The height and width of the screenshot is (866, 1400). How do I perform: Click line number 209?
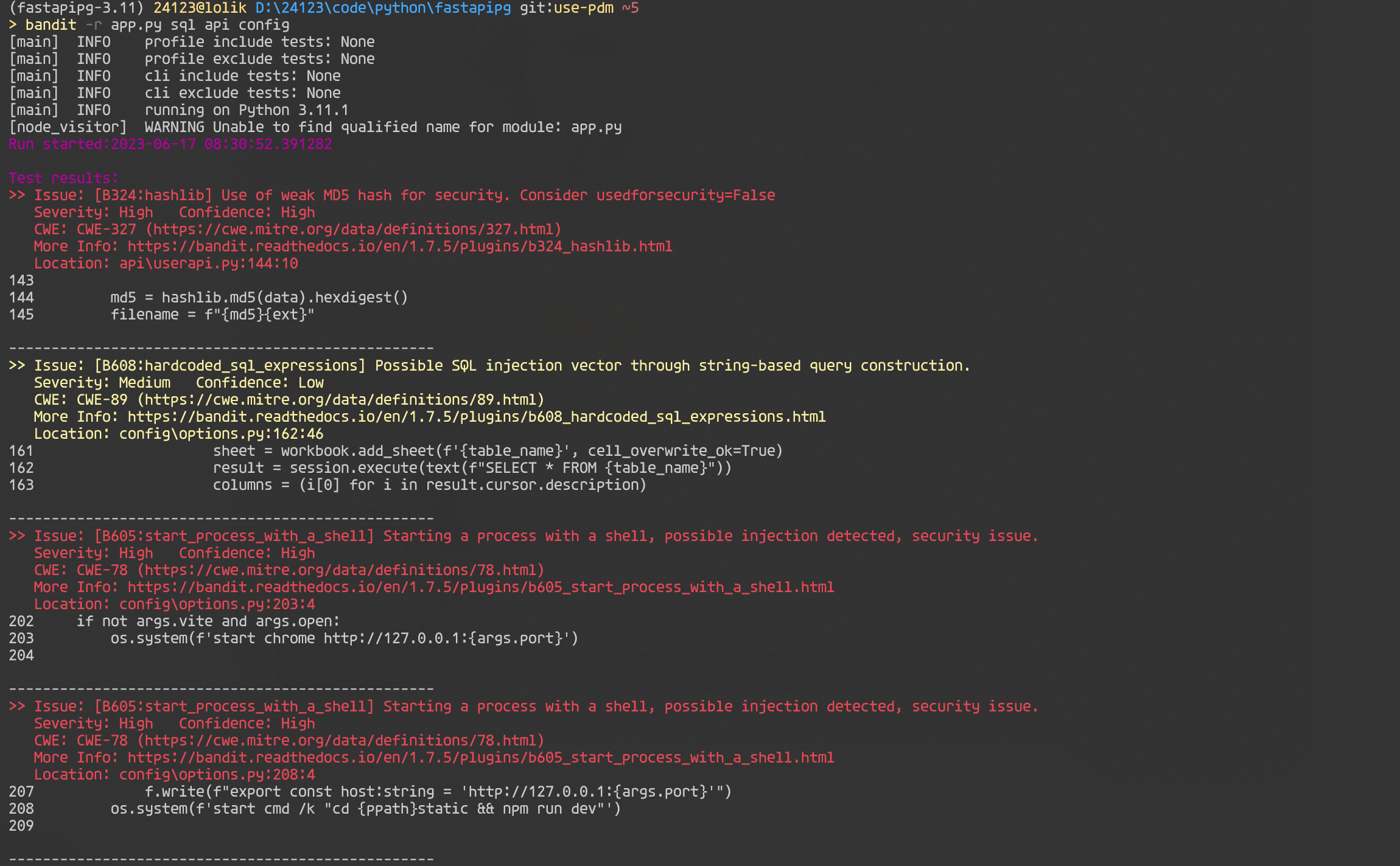21,826
